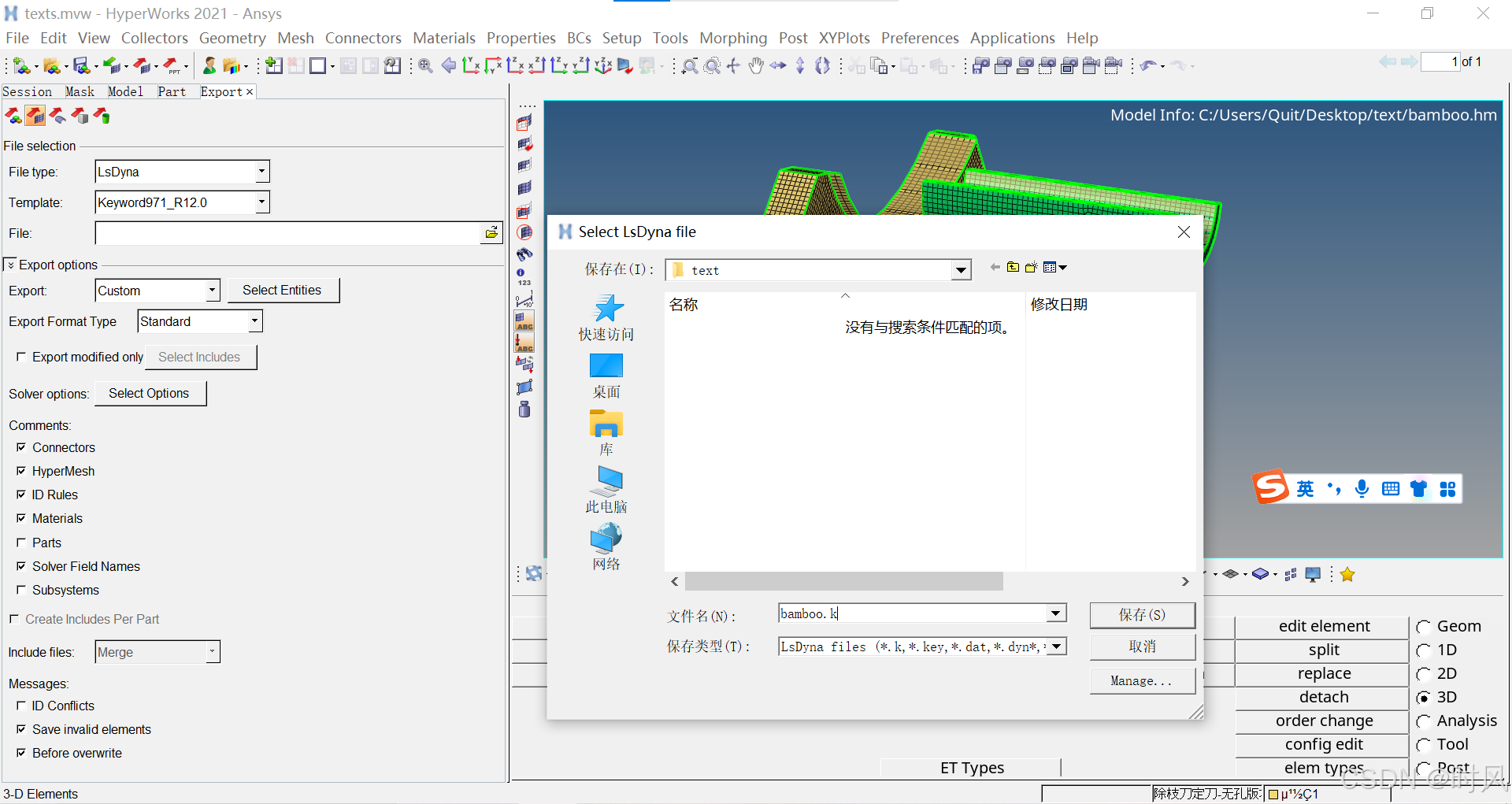Click the XY Top Plane View icon
This screenshot has width=1512, height=804.
[471, 66]
